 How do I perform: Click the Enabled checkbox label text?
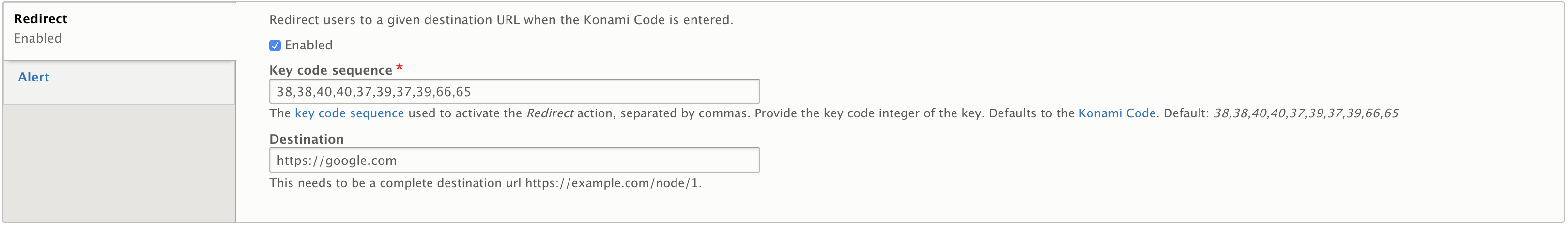(x=308, y=46)
